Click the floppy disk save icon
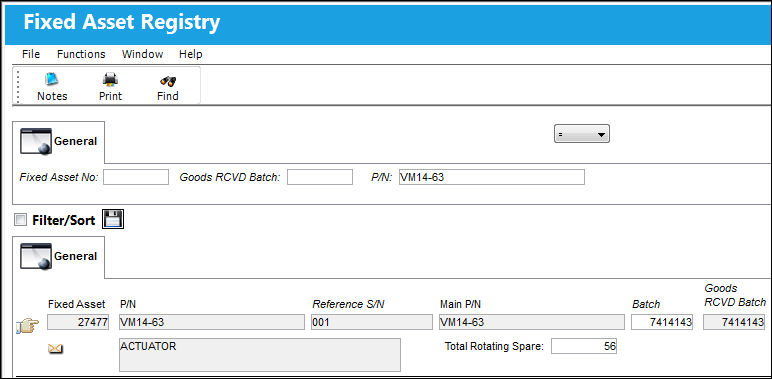The height and width of the screenshot is (379, 772). pyautogui.click(x=113, y=219)
